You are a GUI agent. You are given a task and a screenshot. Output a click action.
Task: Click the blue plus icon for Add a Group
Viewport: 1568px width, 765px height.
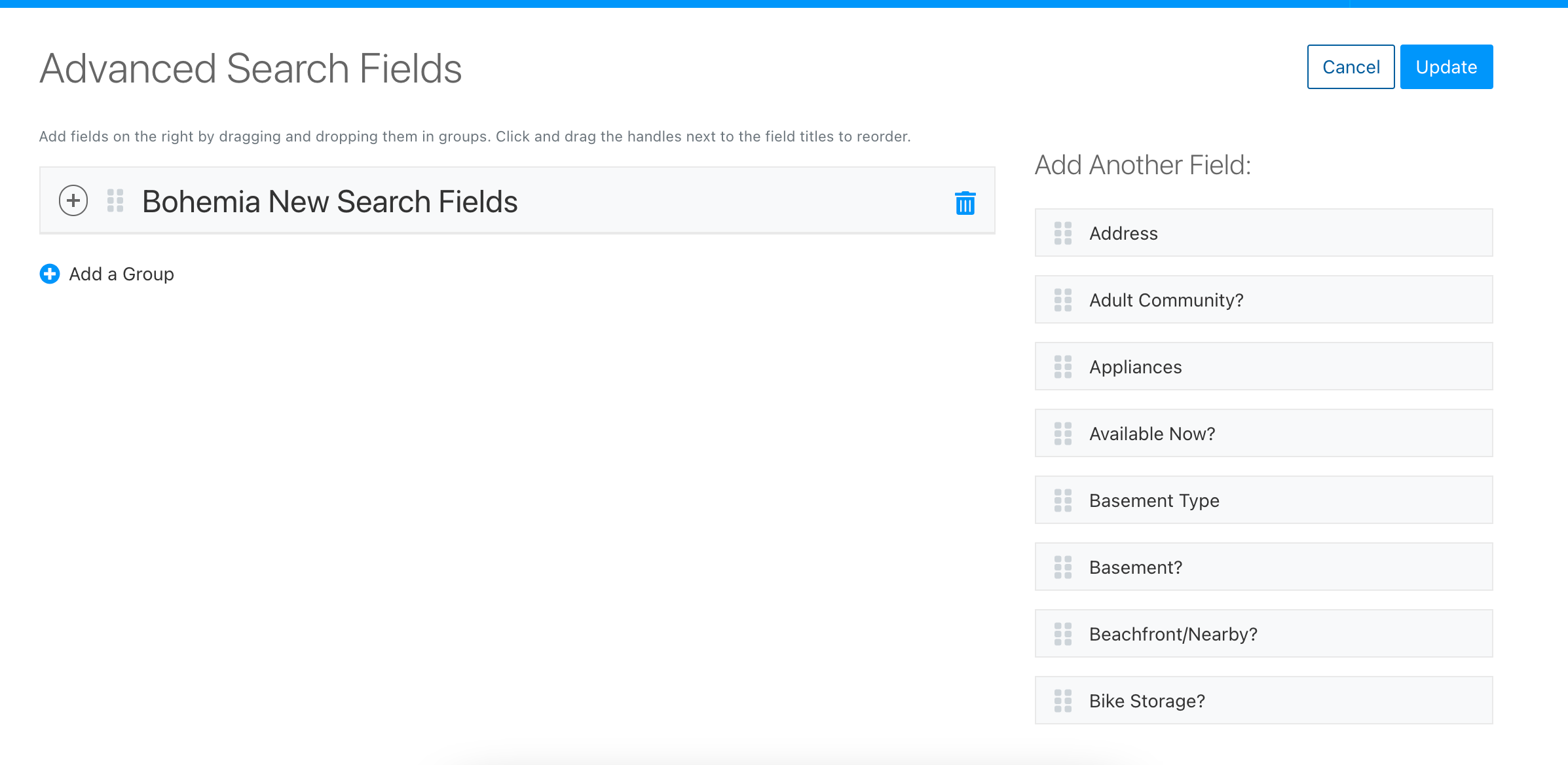(50, 274)
